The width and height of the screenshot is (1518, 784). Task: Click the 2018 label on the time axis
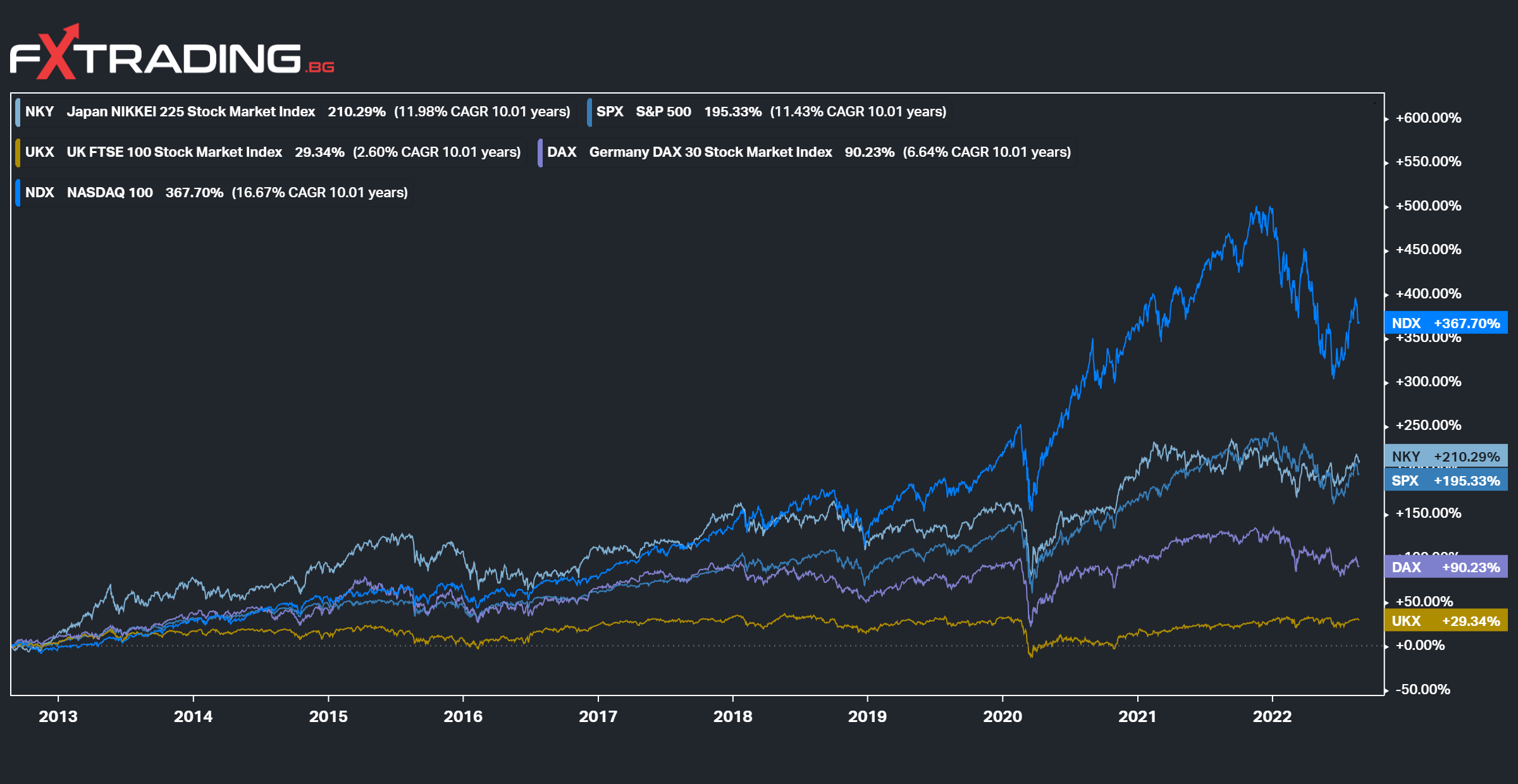733,716
